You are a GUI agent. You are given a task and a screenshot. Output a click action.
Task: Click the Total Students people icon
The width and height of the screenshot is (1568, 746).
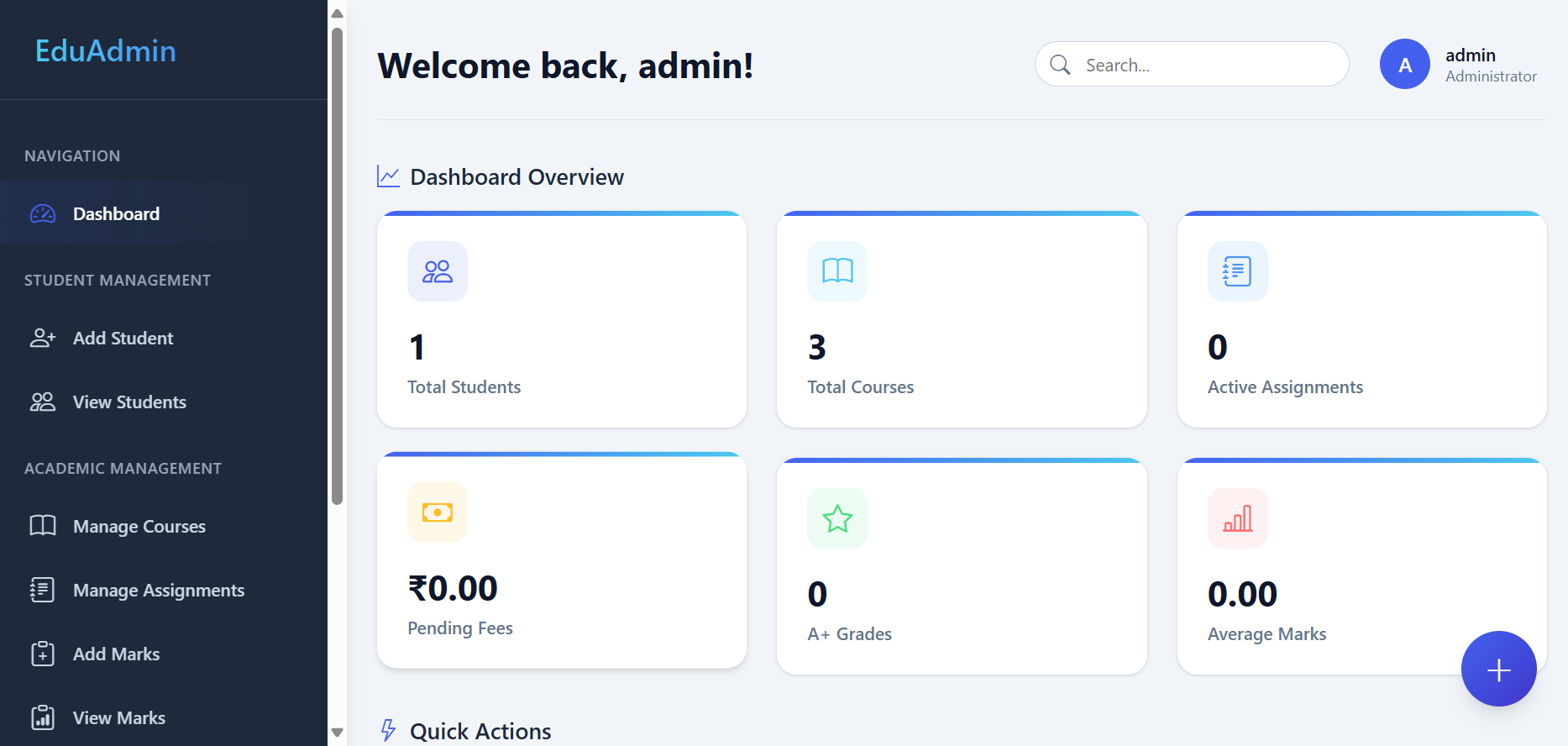438,271
